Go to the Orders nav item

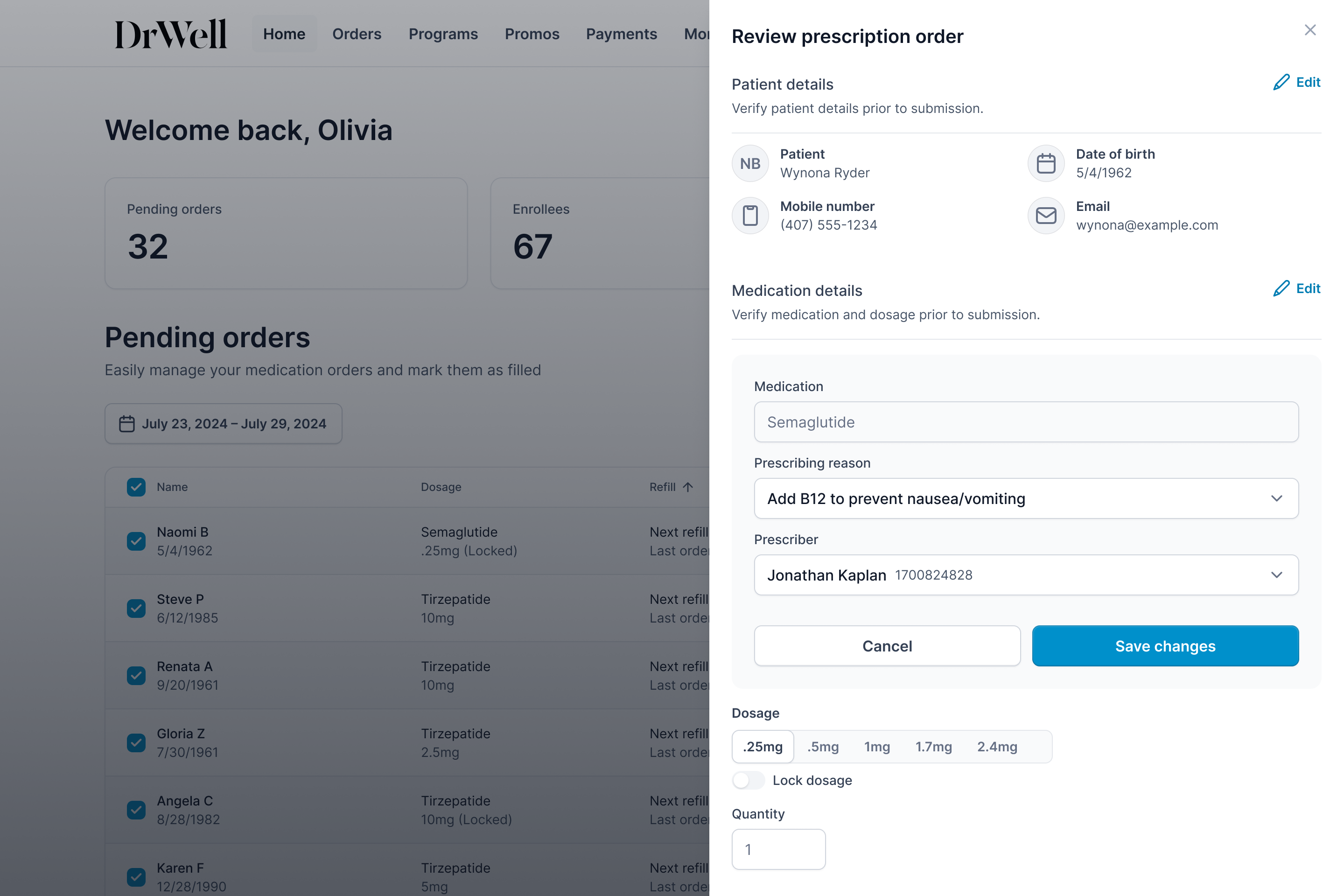pyautogui.click(x=357, y=34)
